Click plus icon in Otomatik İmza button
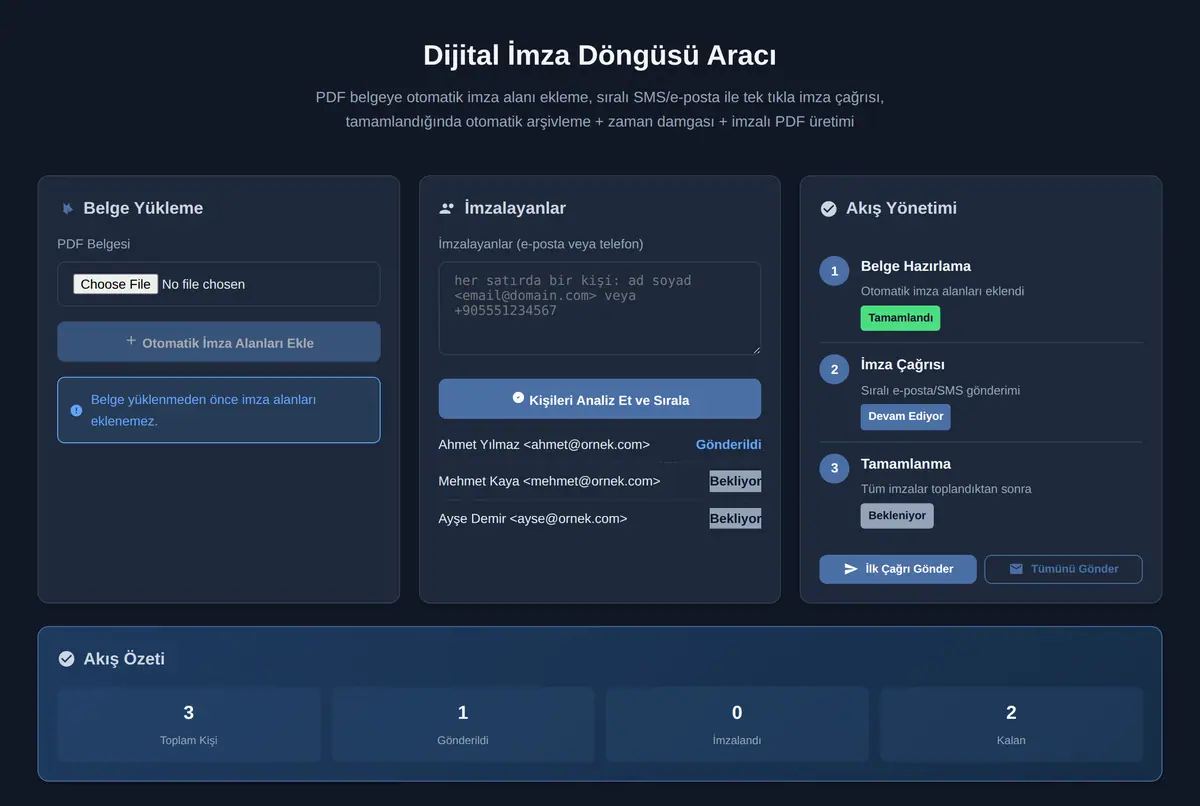This screenshot has height=806, width=1200. pos(131,341)
